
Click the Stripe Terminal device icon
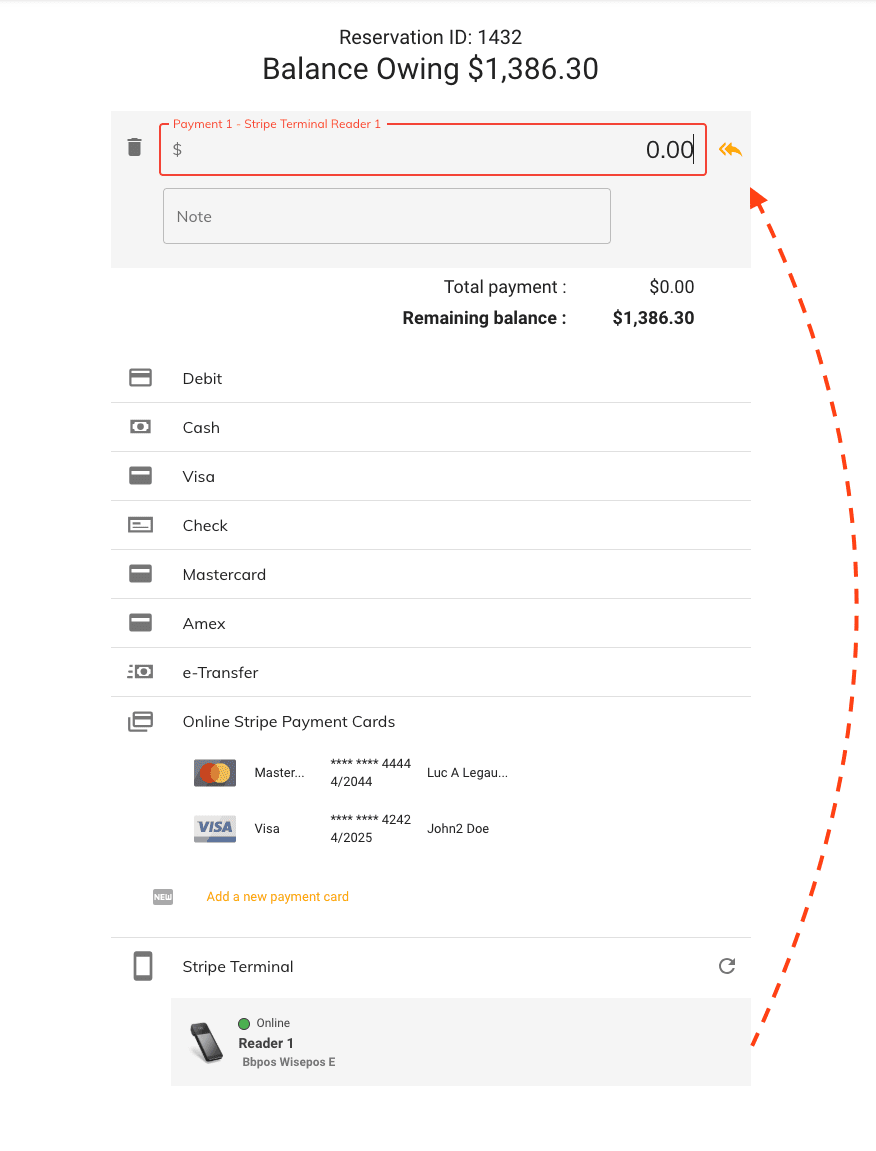[143, 966]
